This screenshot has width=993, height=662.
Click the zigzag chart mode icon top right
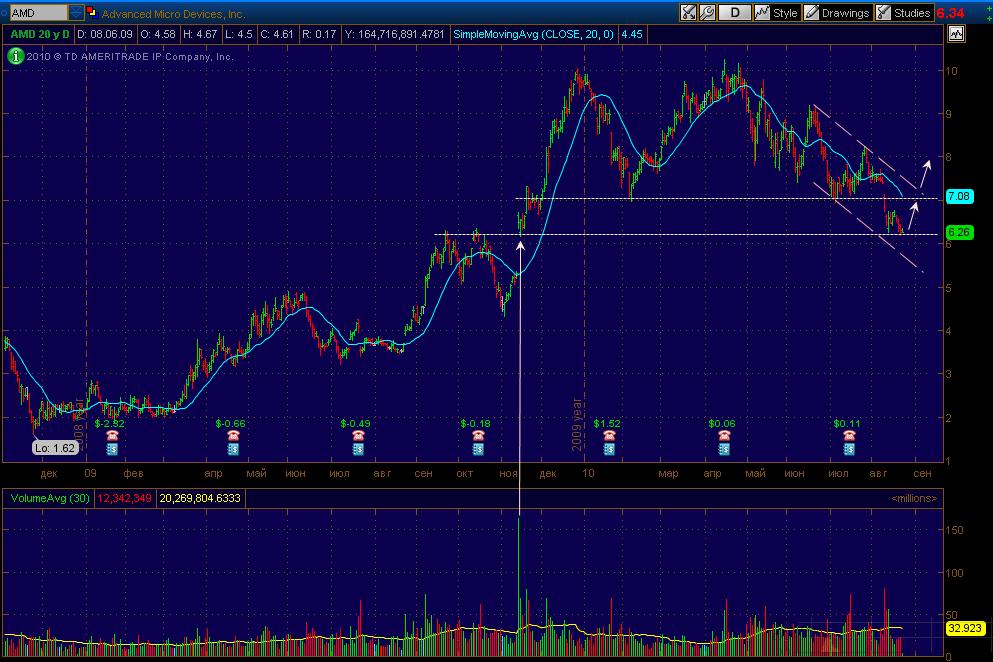point(956,34)
